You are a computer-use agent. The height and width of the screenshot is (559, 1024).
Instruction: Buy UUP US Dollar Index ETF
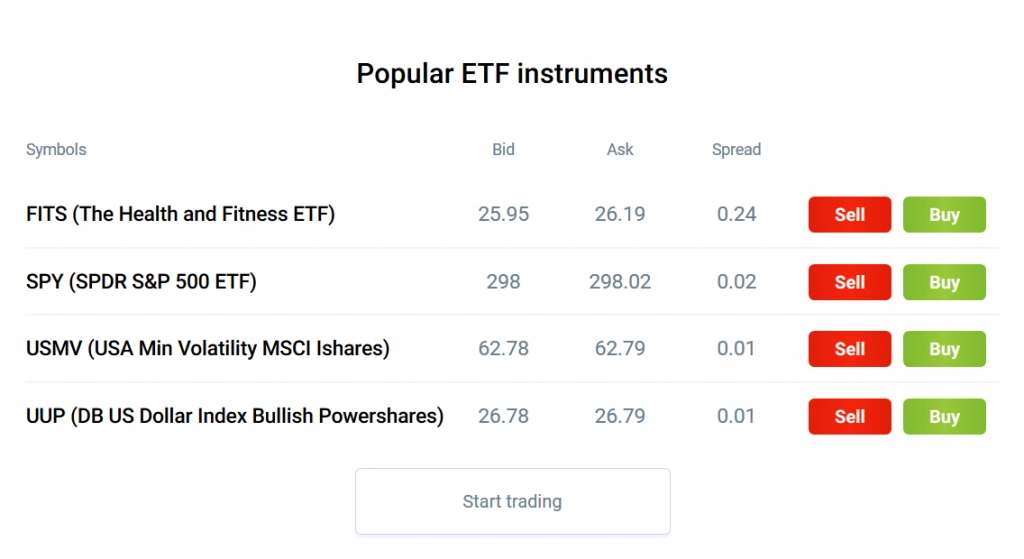pyautogui.click(x=944, y=417)
